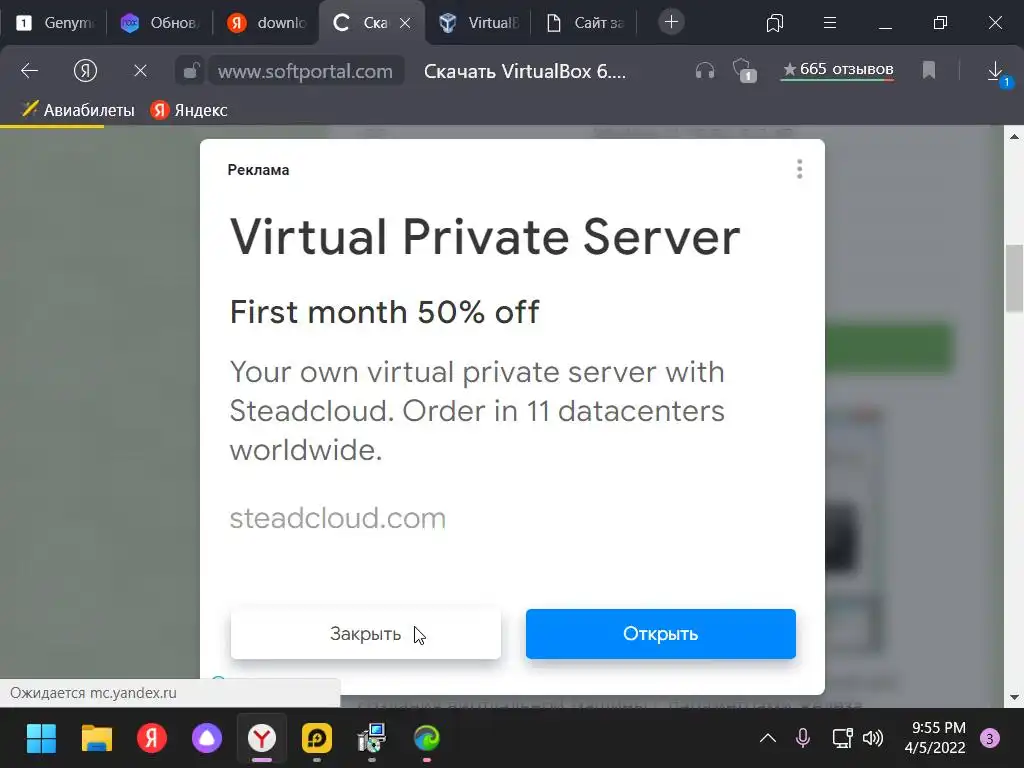The height and width of the screenshot is (768, 1024).
Task: Focus the www.softportal.com address field
Action: pyautogui.click(x=306, y=71)
